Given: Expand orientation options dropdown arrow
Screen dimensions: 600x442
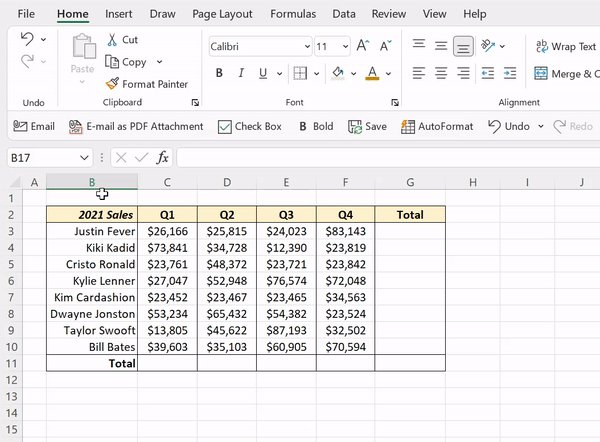Looking at the screenshot, I should point(502,46).
